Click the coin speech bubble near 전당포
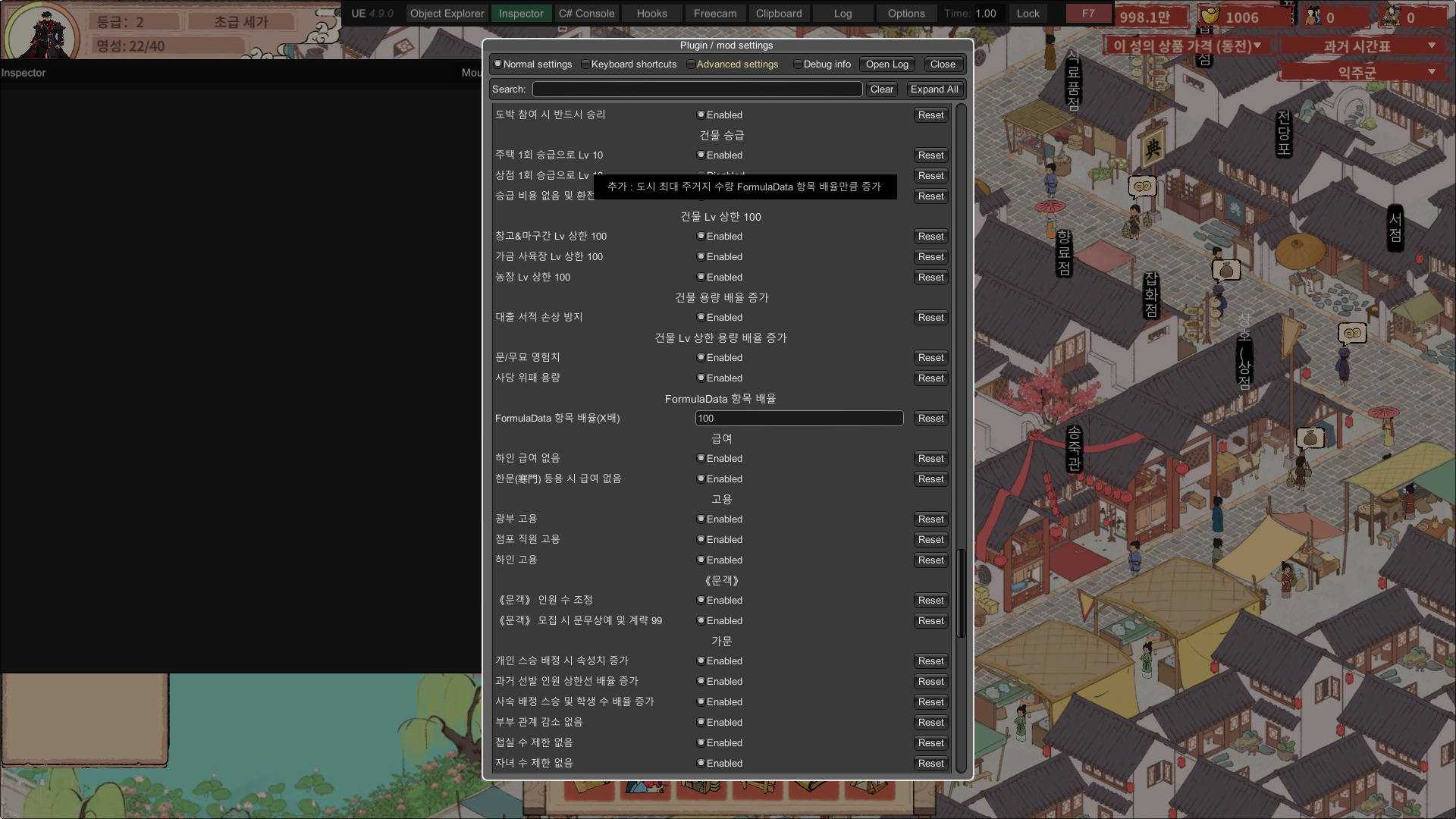 (1142, 186)
